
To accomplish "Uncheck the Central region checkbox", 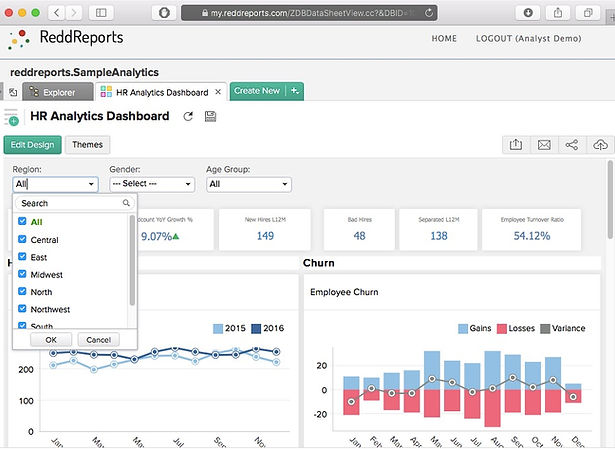I will point(22,239).
